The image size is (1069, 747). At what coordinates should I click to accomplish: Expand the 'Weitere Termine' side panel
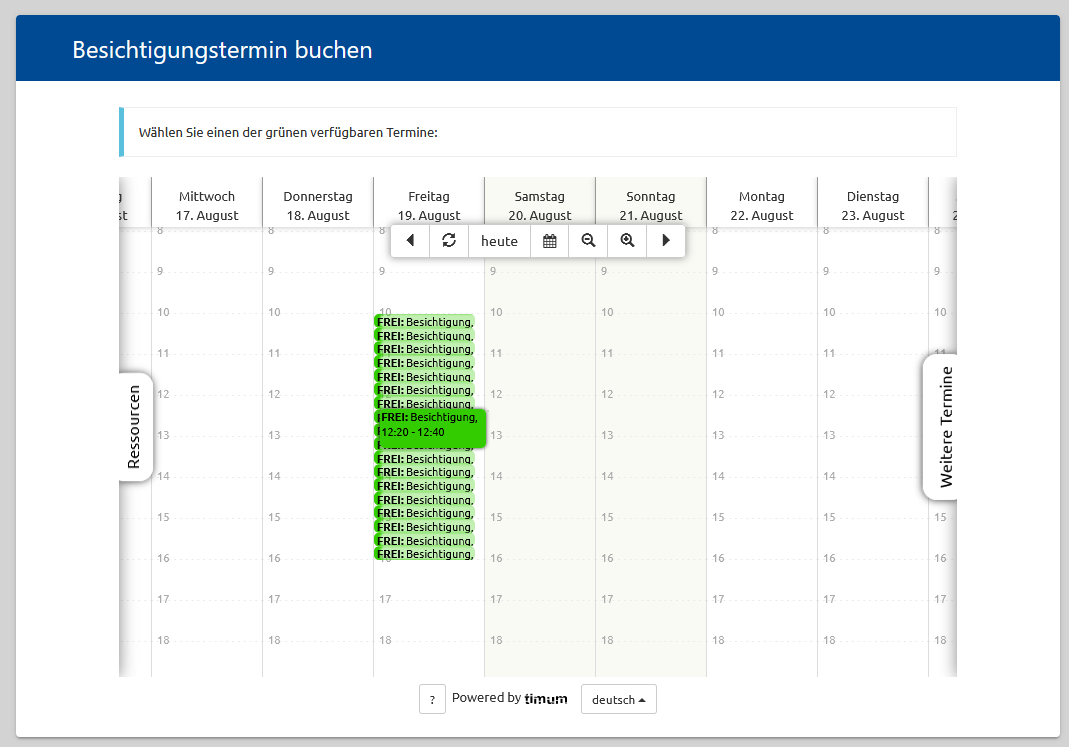[x=945, y=427]
